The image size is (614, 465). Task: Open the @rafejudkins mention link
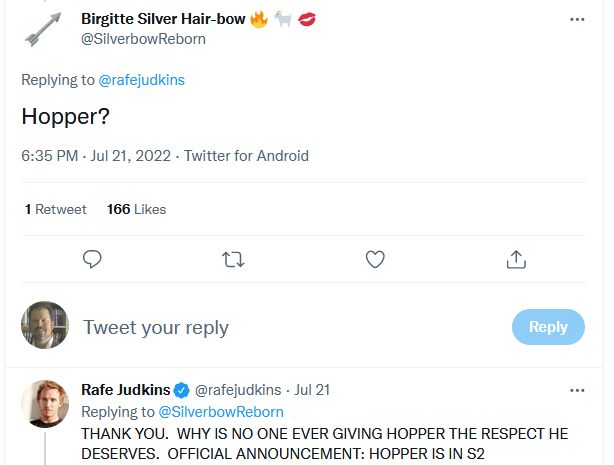pyautogui.click(x=142, y=79)
